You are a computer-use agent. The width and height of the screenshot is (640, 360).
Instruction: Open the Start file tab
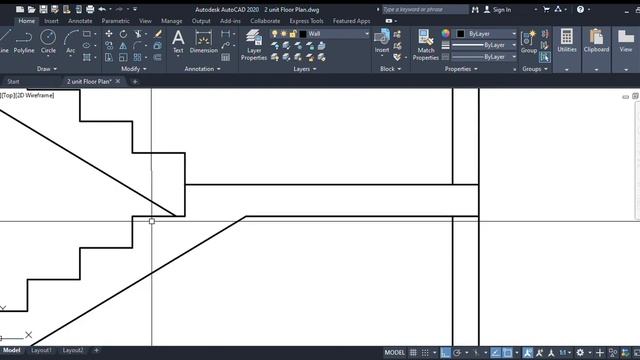point(13,82)
